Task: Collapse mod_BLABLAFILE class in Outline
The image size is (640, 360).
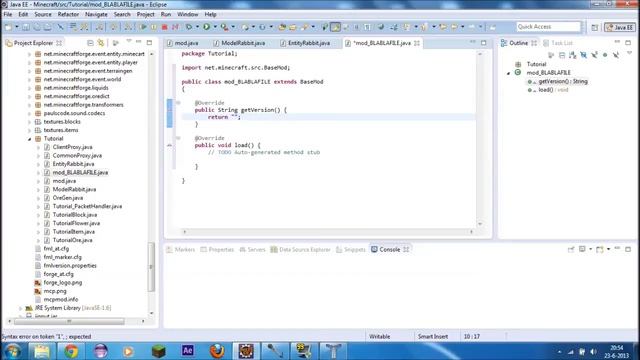Action: 509,73
